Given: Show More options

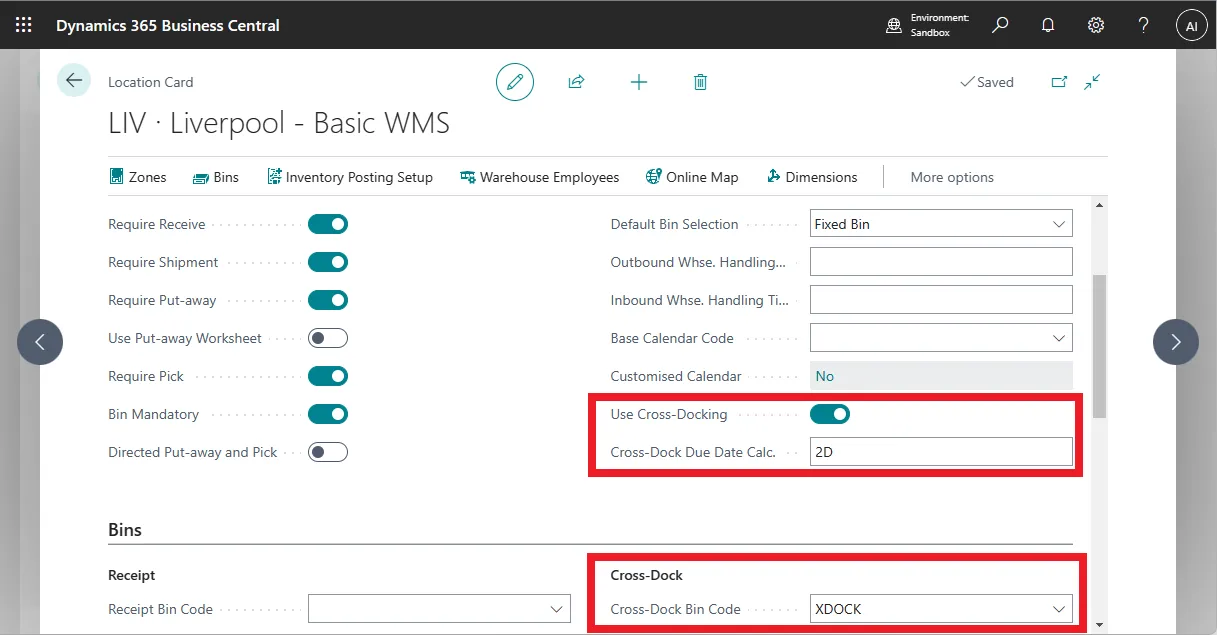Looking at the screenshot, I should pyautogui.click(x=952, y=177).
